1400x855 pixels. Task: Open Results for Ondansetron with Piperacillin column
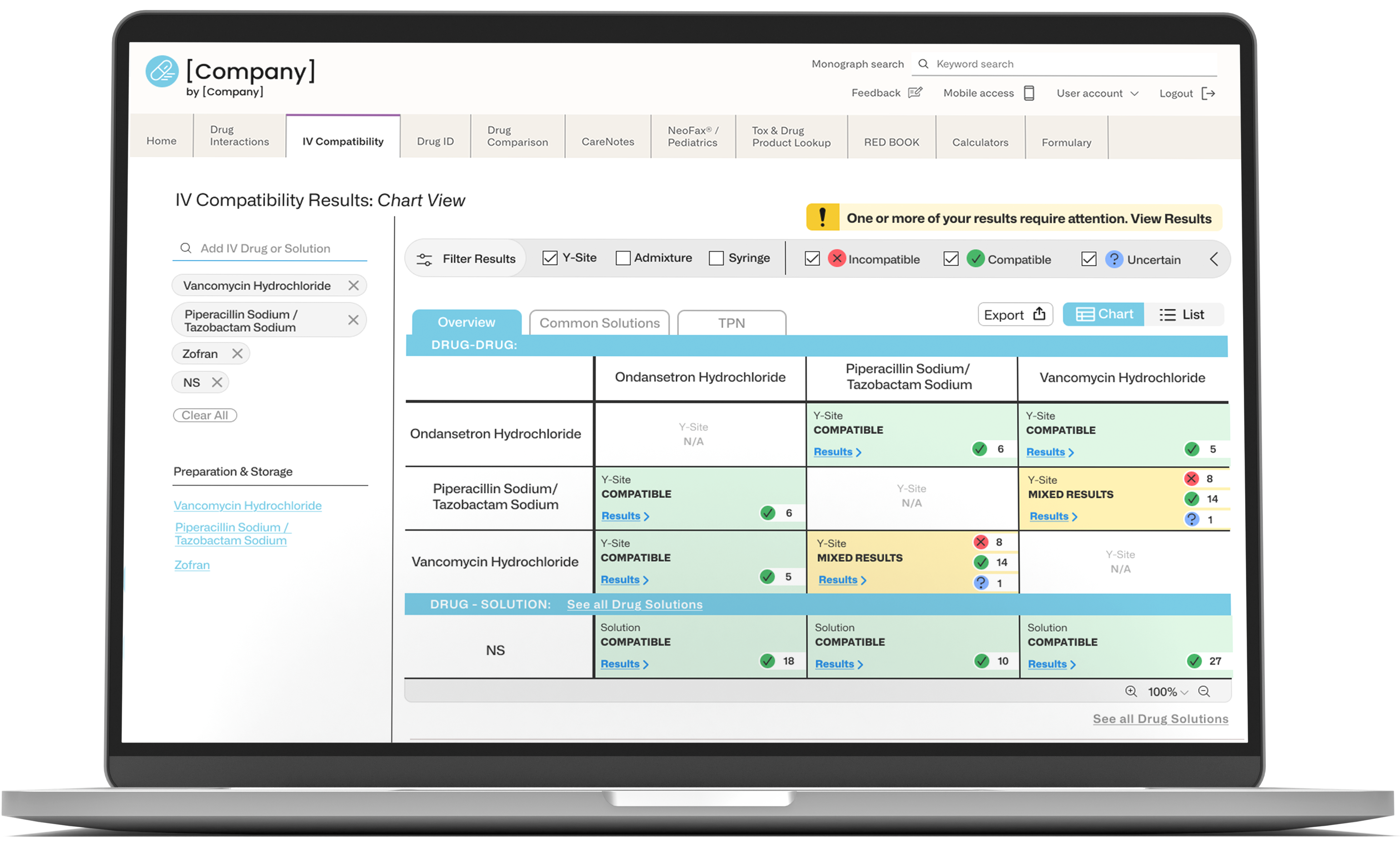pos(838,451)
